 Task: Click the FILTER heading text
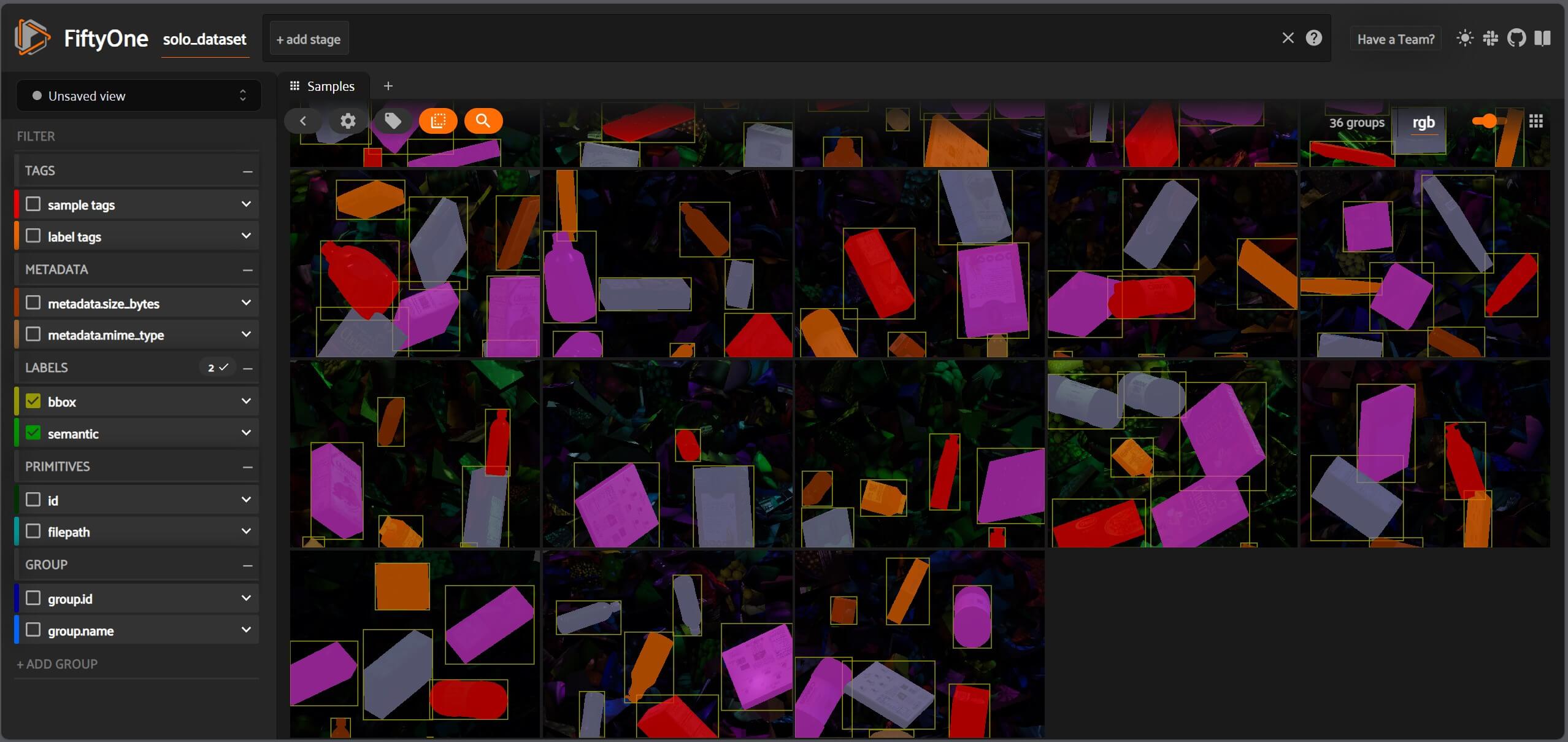(36, 136)
